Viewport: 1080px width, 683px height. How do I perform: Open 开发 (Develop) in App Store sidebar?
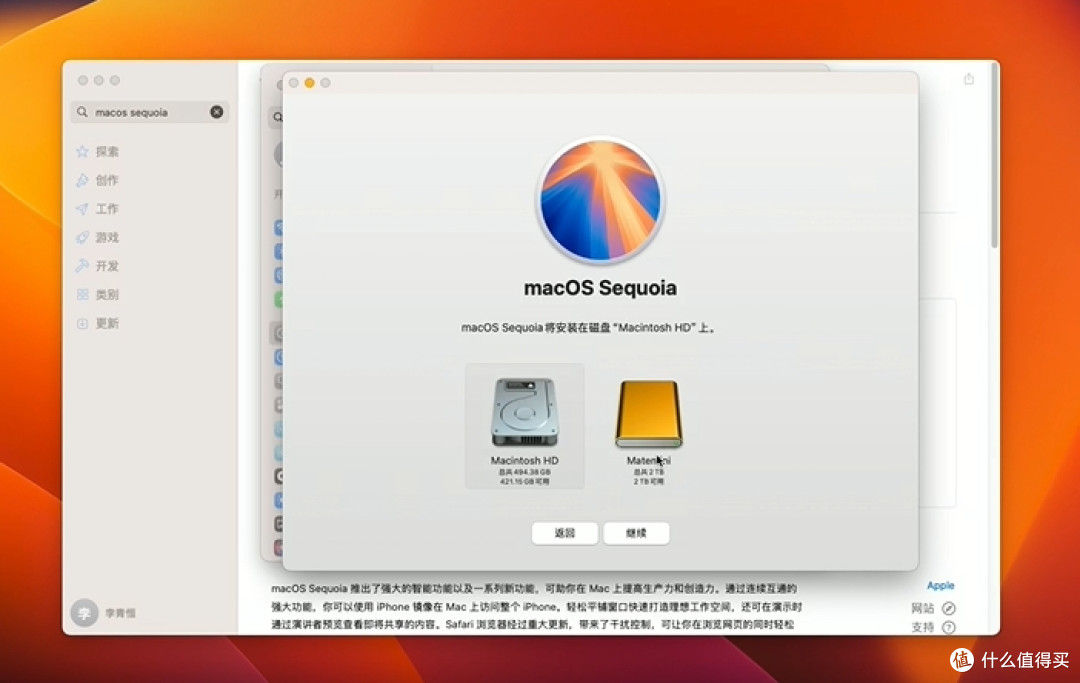point(107,266)
